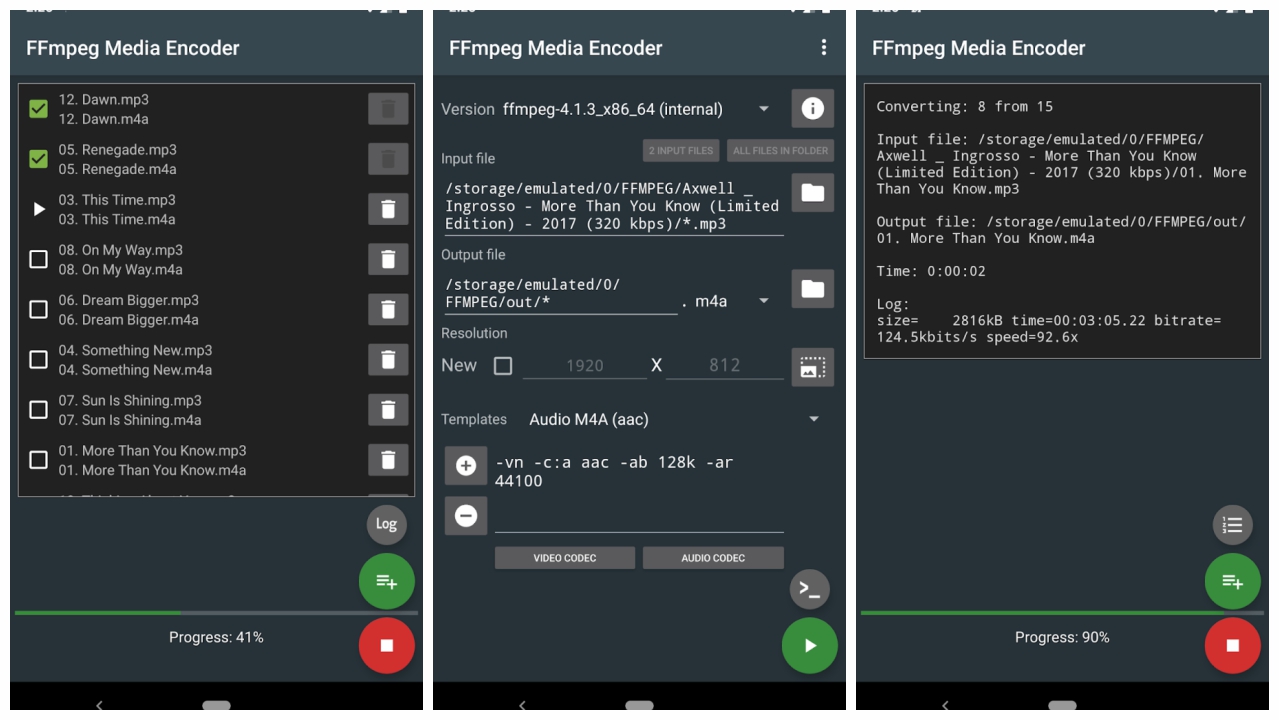Click the greyed trash icon for 12. Dawn.mp3

coord(388,109)
